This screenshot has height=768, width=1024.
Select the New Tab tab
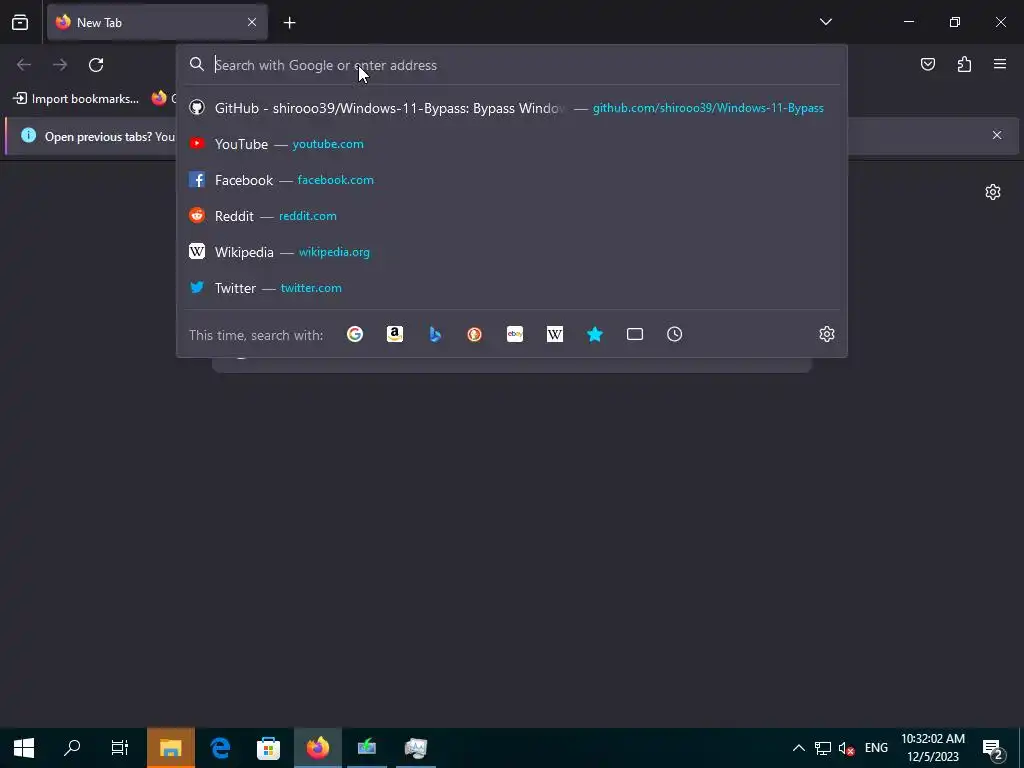coord(157,22)
